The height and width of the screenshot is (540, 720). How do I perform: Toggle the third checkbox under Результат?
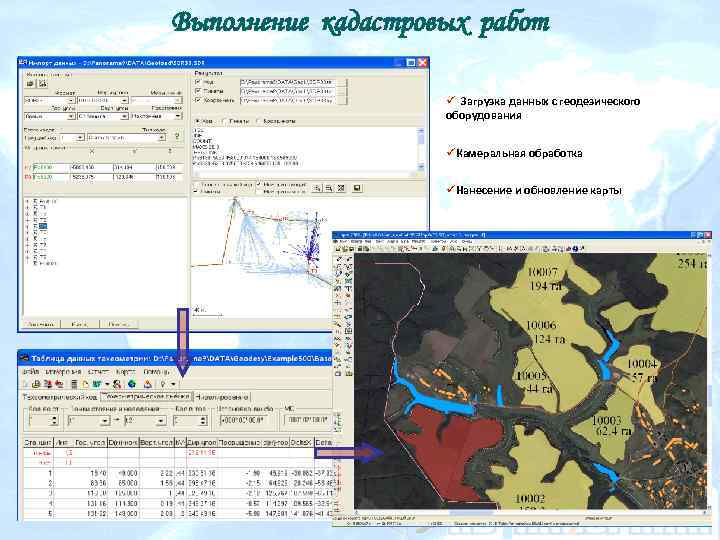198,100
